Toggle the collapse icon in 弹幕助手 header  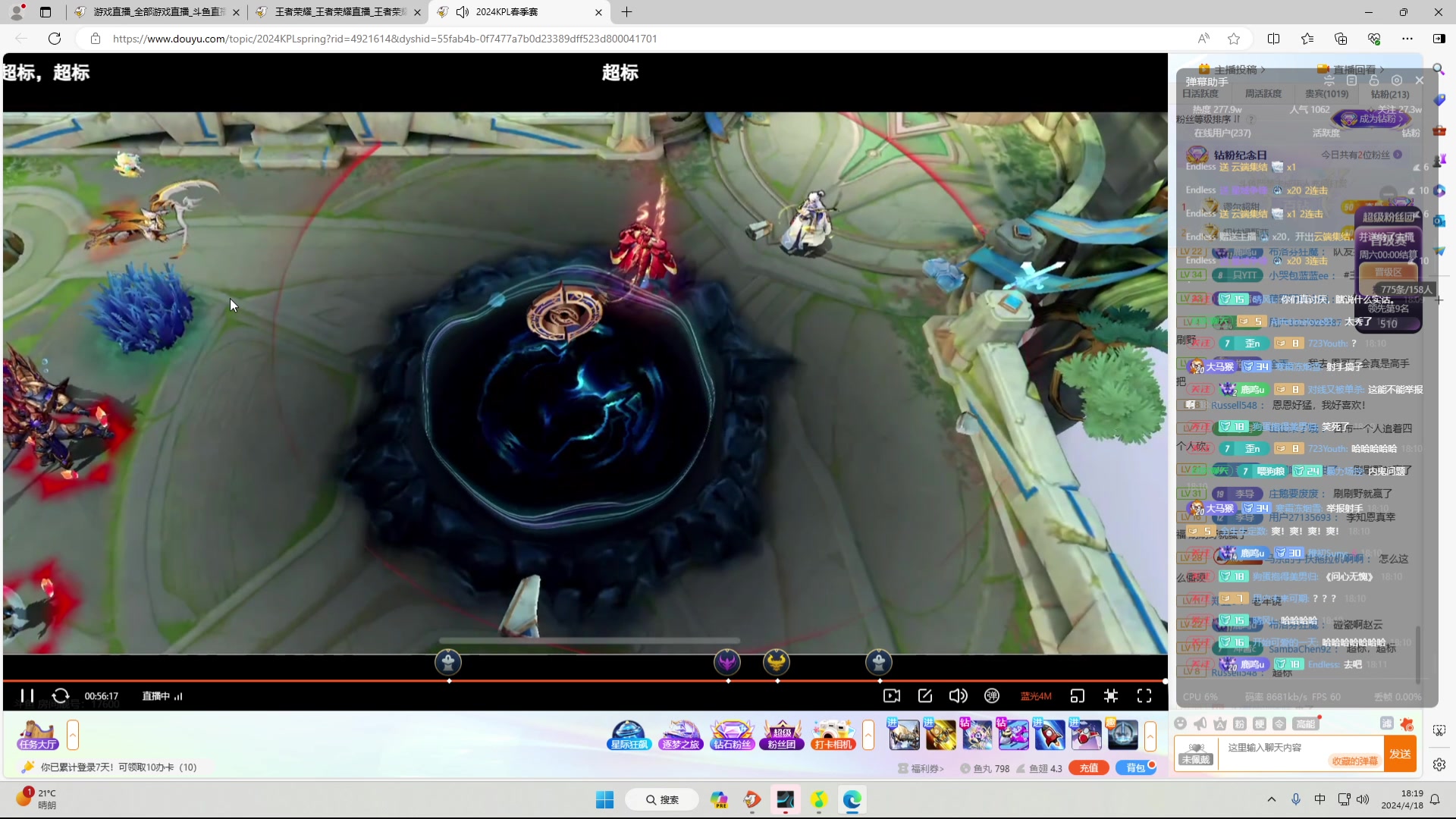click(1329, 80)
